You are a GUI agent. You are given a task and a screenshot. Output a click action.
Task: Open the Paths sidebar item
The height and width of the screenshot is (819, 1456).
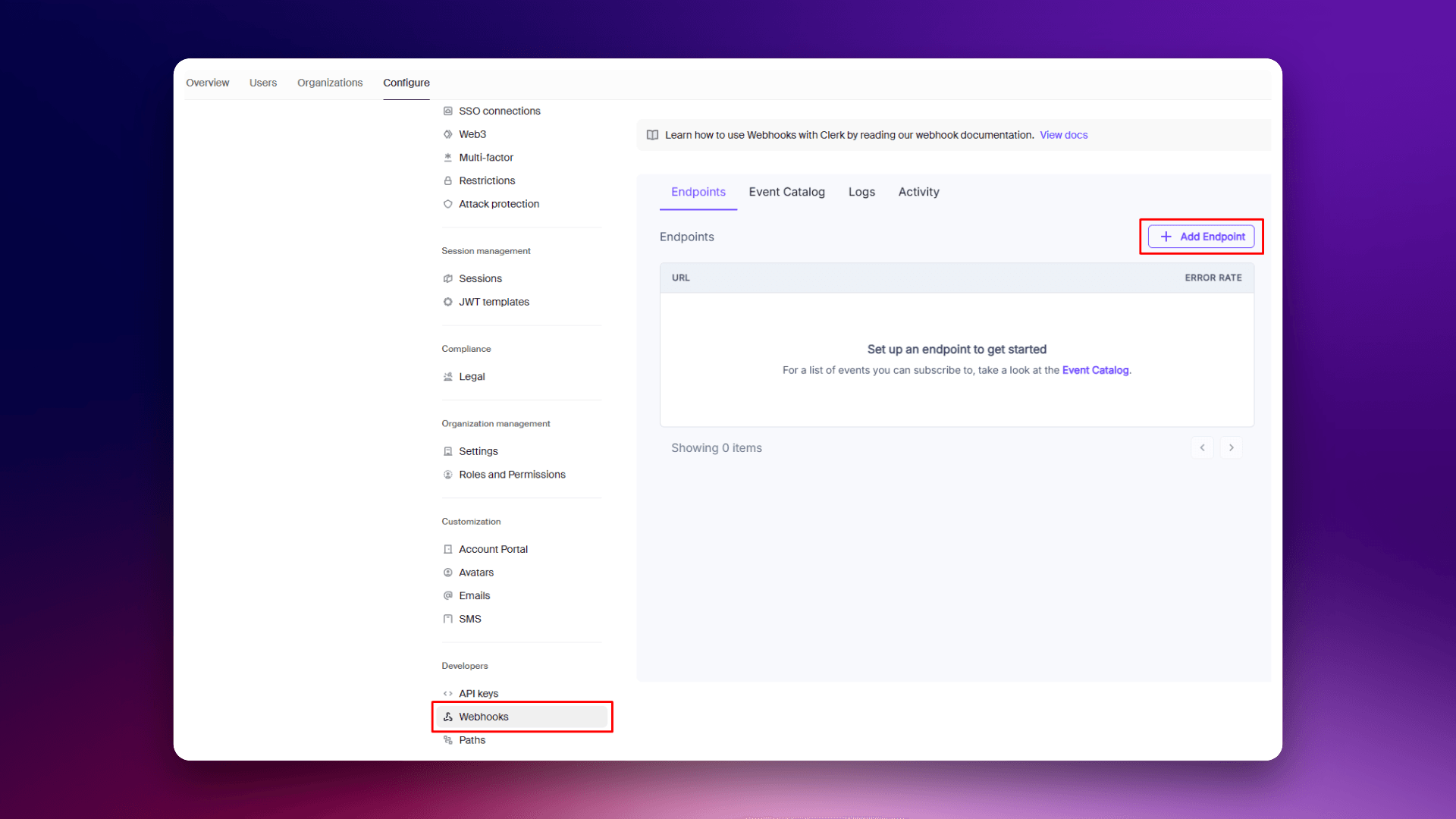click(472, 740)
